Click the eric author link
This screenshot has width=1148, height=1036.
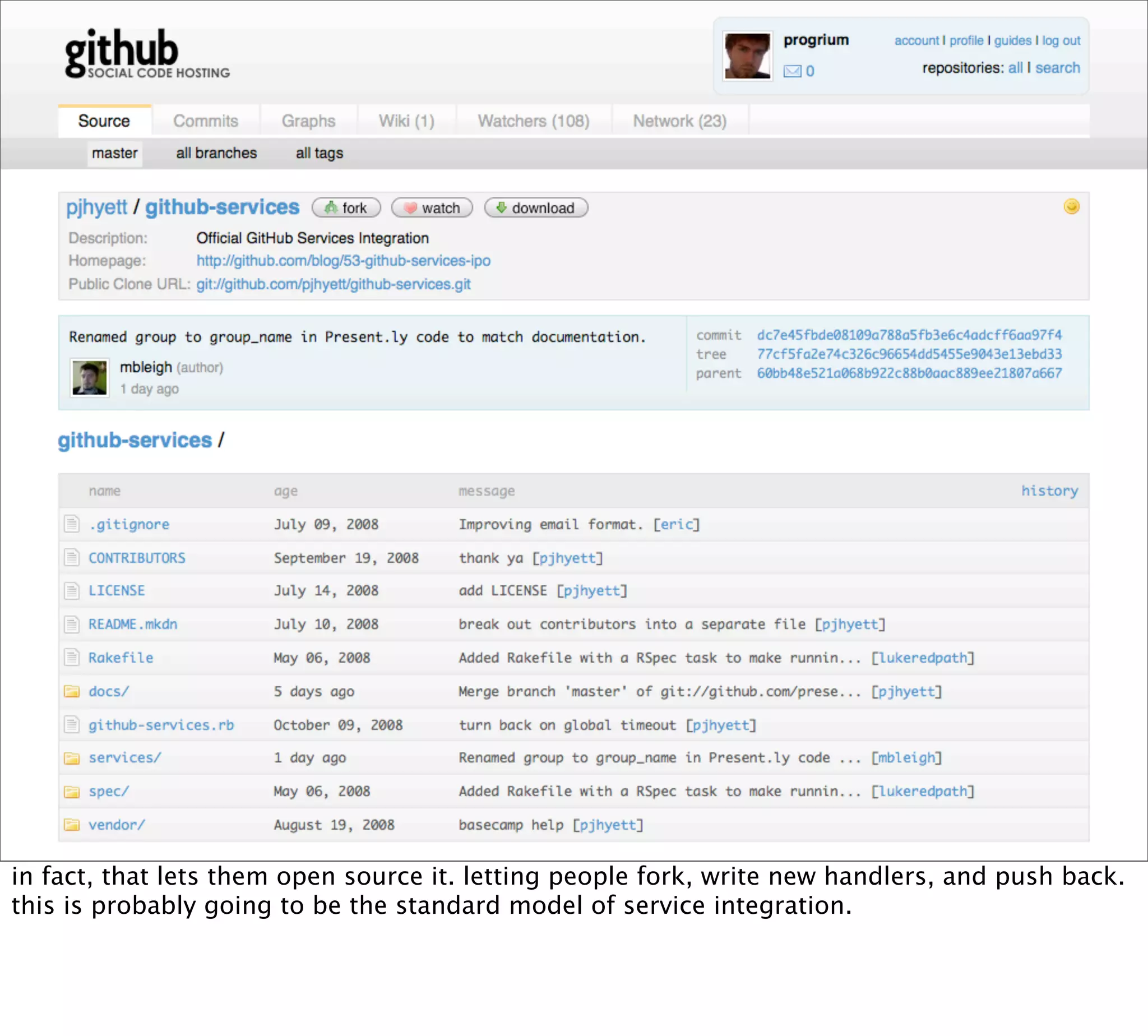tap(676, 524)
